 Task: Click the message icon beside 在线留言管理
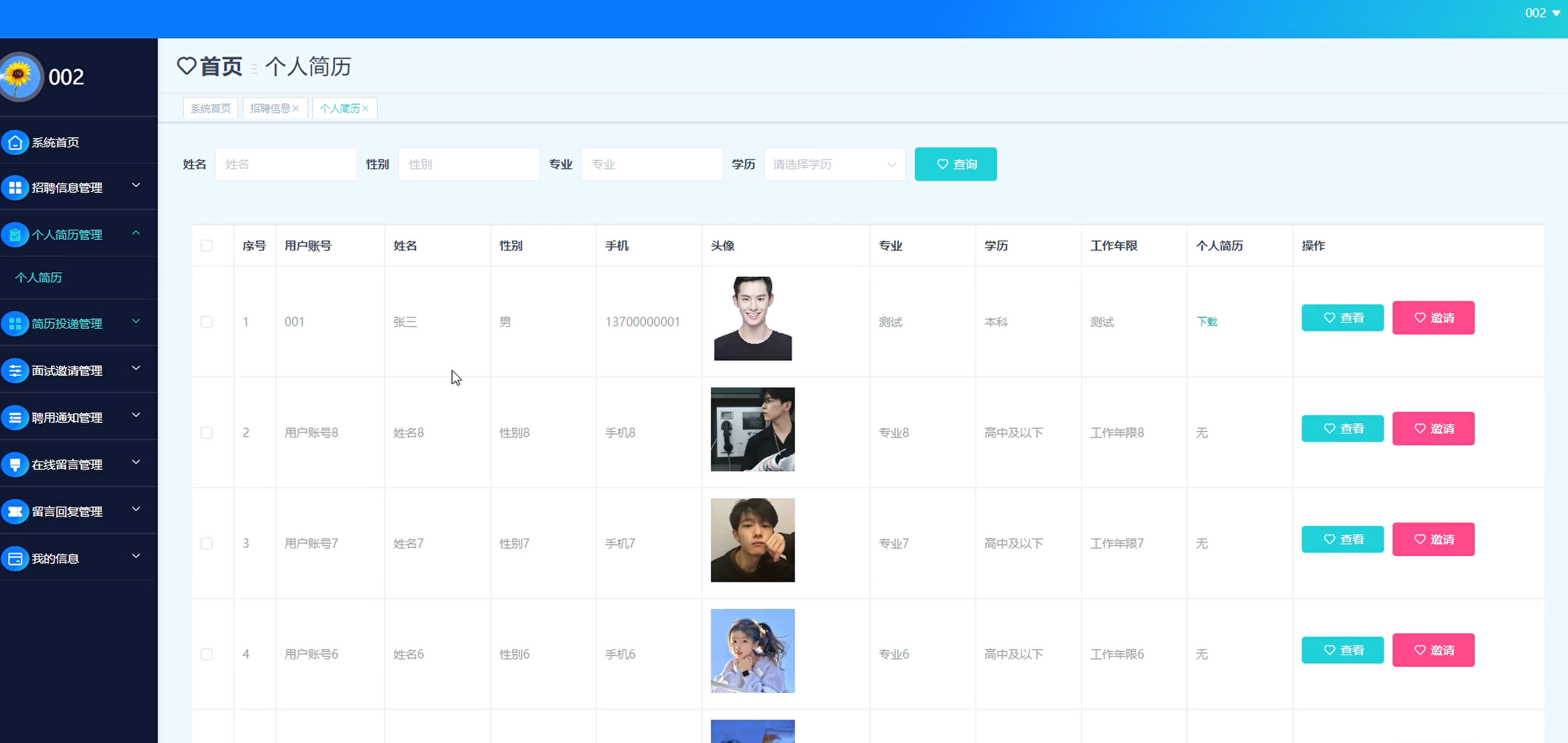pos(15,464)
